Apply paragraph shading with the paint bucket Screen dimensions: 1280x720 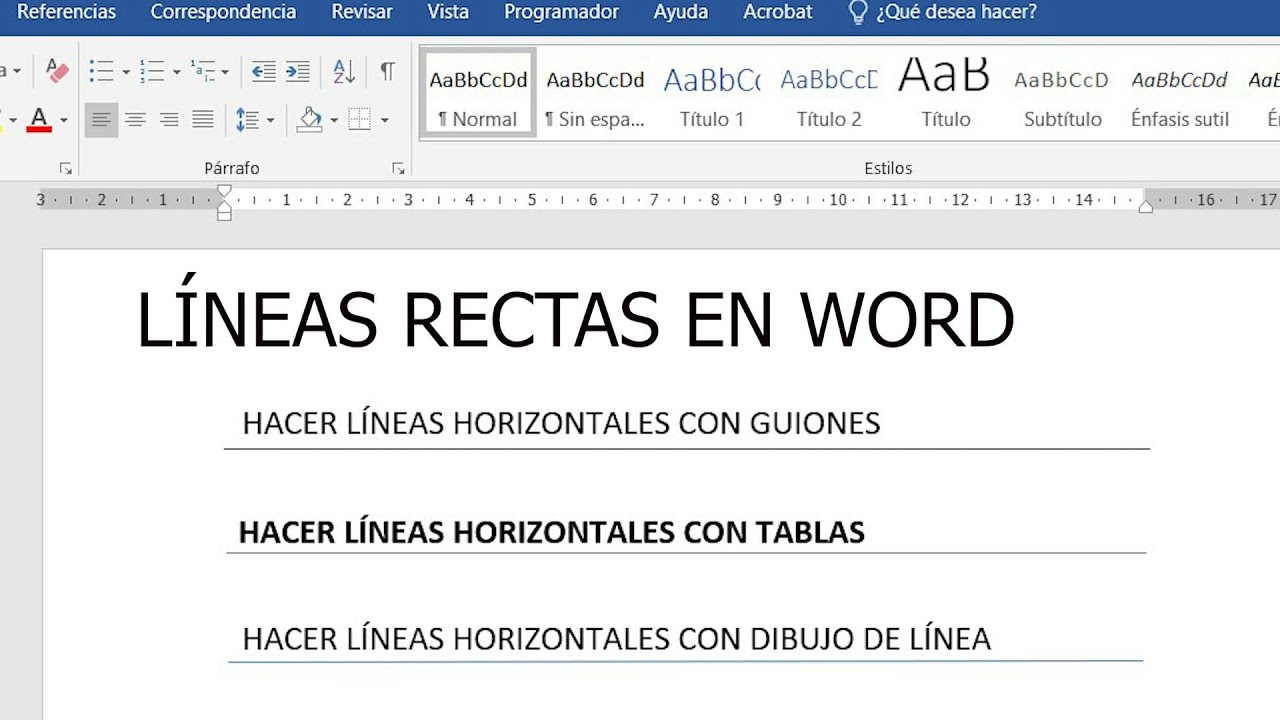click(310, 120)
